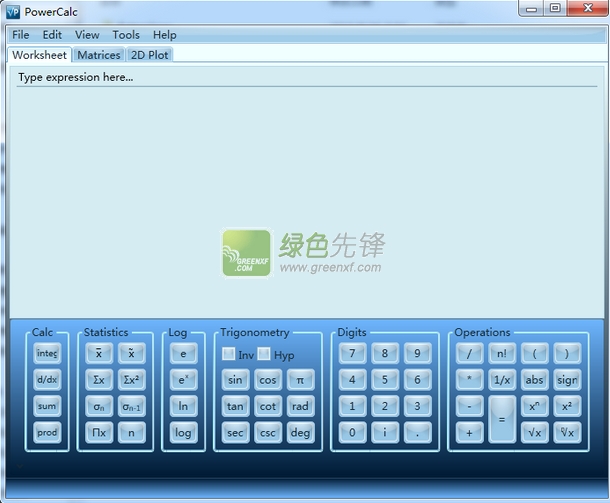Click the decimal point button
610x503 pixels.
(x=417, y=433)
